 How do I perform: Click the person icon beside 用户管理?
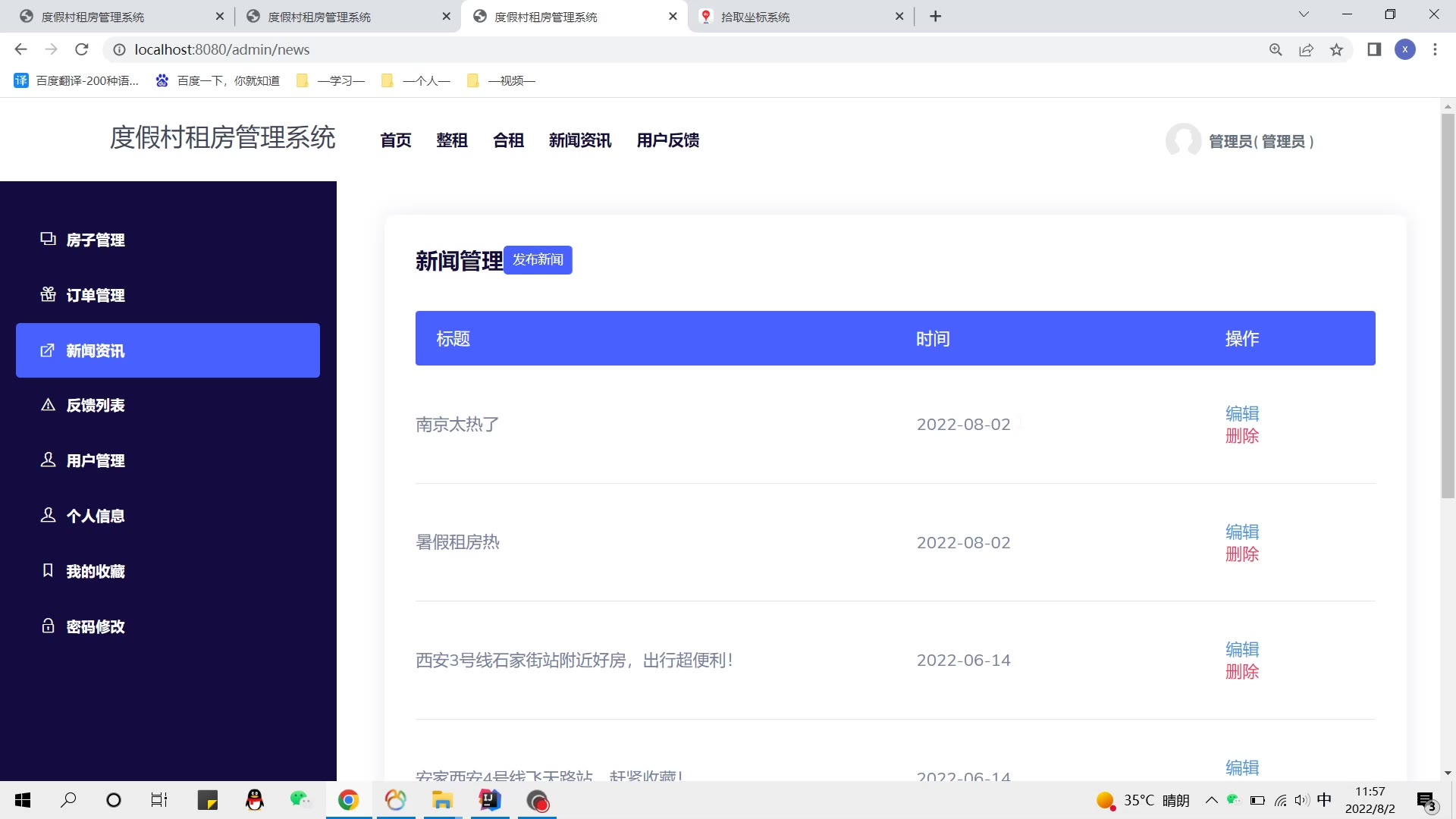48,460
